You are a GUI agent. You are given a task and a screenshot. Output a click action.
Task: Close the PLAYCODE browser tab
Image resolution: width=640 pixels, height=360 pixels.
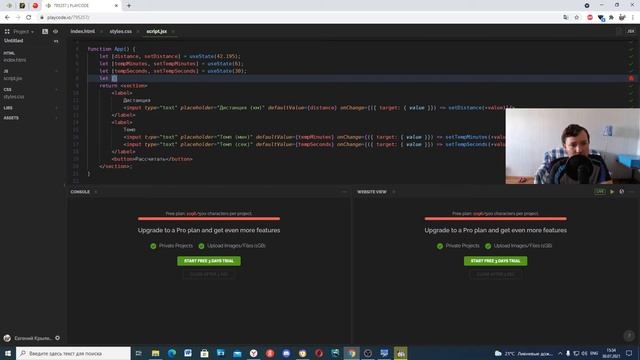tap(116, 6)
